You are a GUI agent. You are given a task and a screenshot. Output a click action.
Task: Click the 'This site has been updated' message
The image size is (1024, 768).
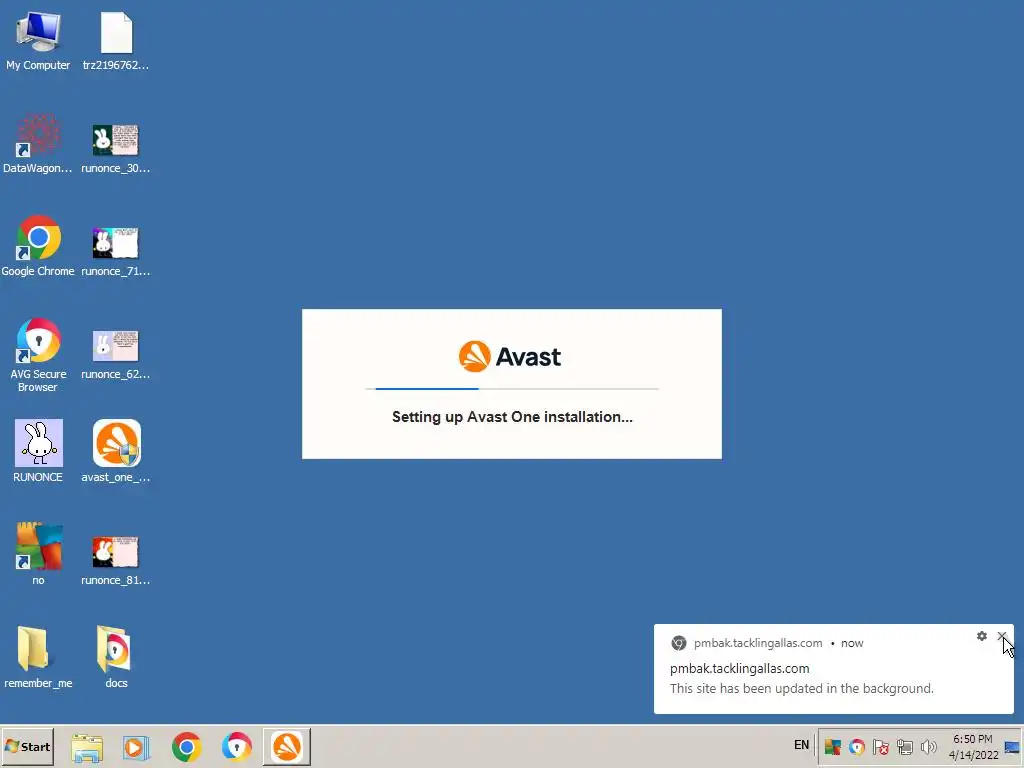coord(801,688)
